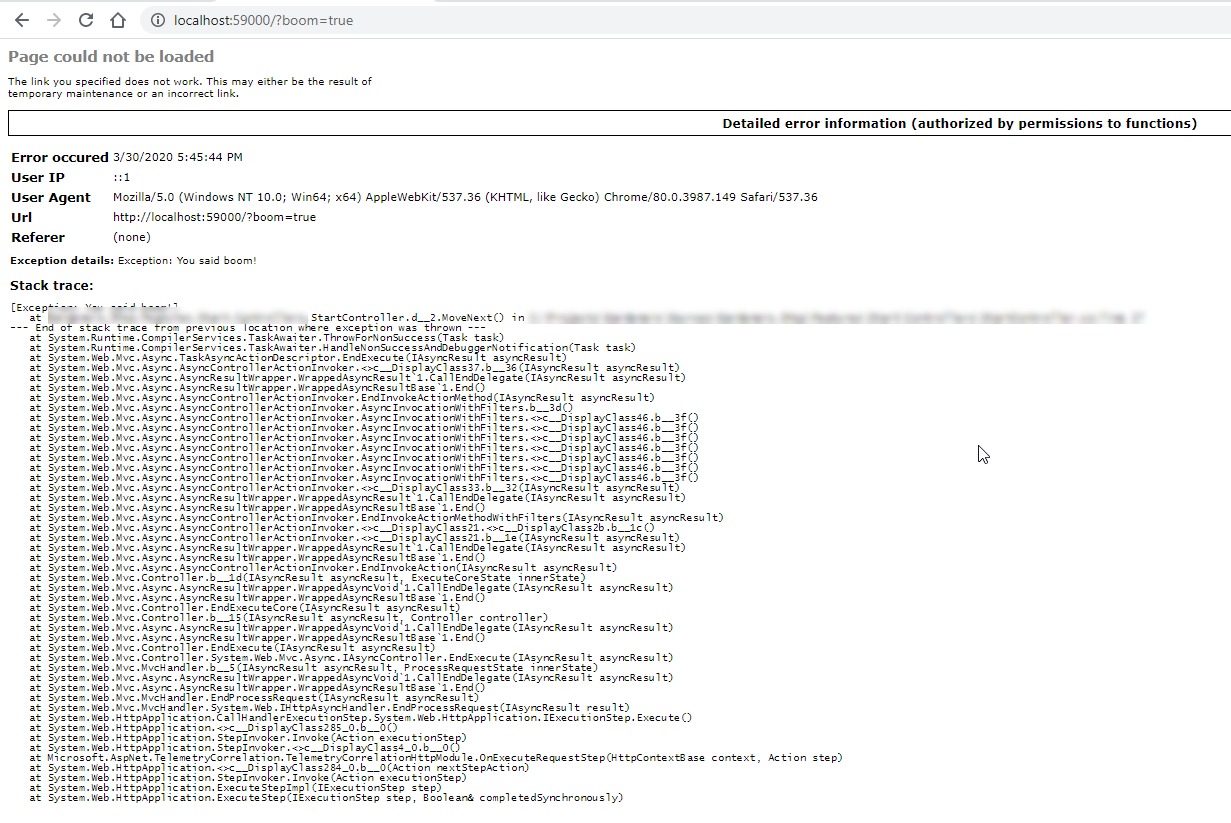Reload the page with the refresh icon
Image resolution: width=1231 pixels, height=823 pixels.
click(86, 20)
